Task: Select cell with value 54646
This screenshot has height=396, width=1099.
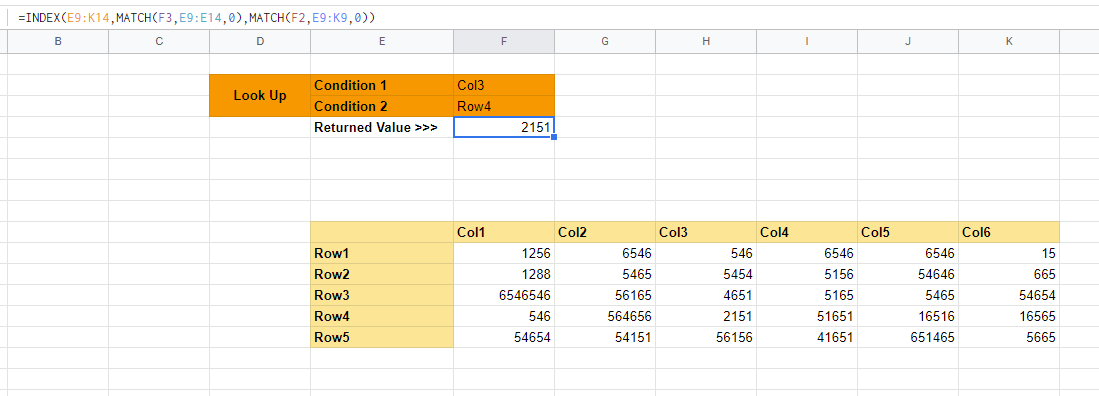Action: (x=908, y=274)
